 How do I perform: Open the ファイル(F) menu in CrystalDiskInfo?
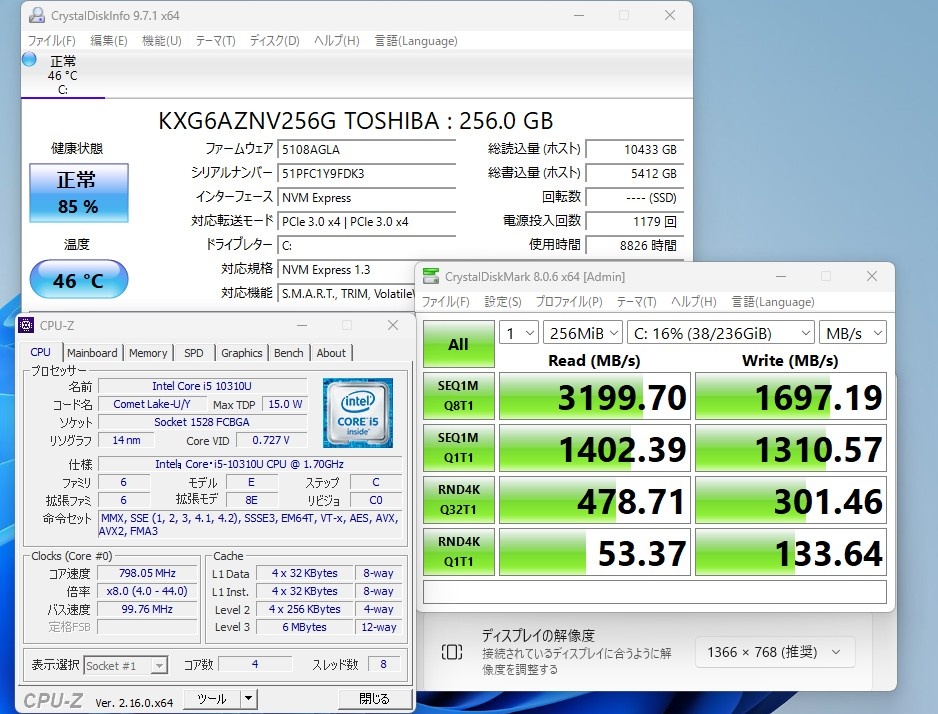click(x=51, y=41)
